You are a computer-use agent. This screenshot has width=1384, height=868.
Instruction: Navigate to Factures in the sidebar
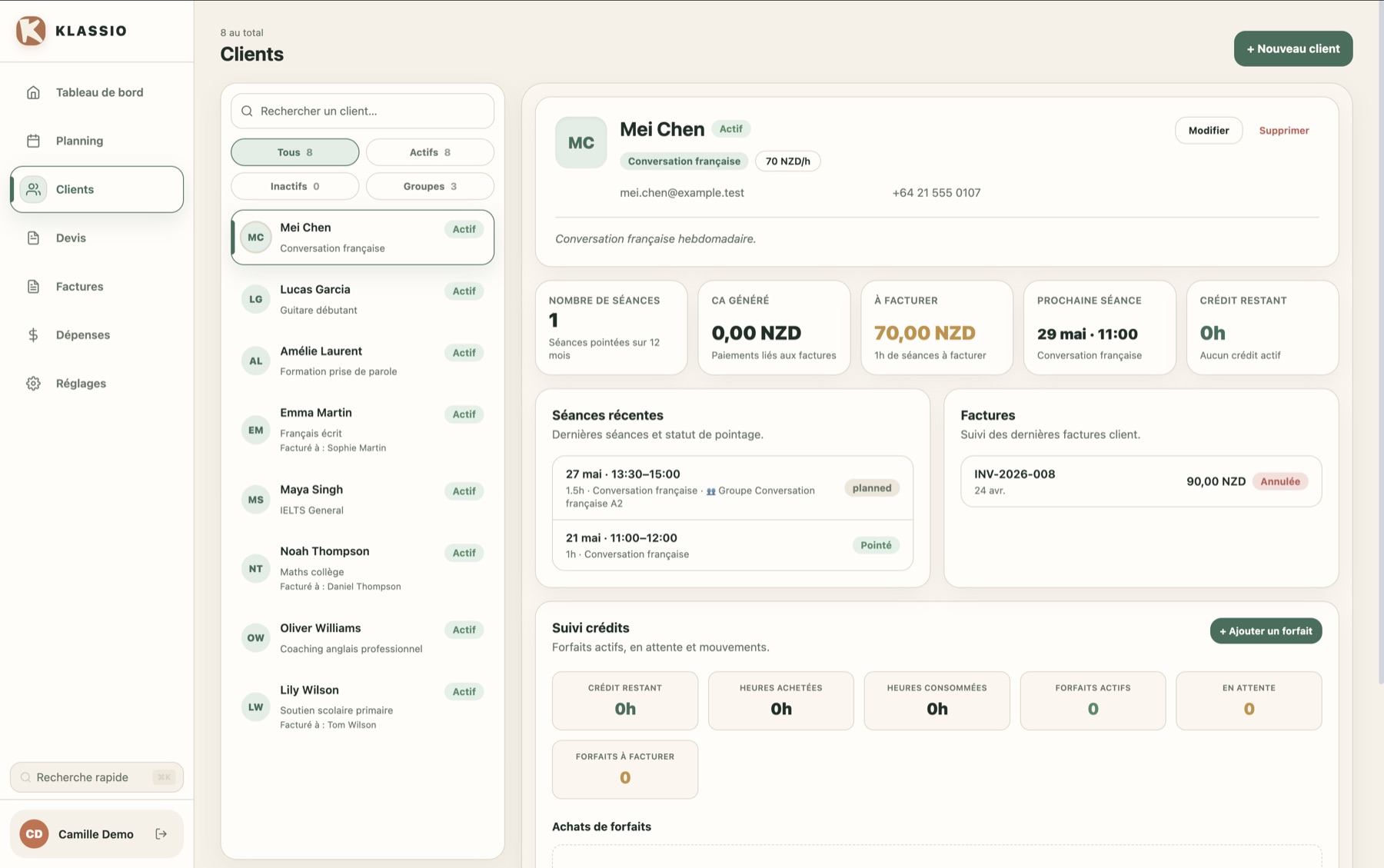(x=97, y=286)
